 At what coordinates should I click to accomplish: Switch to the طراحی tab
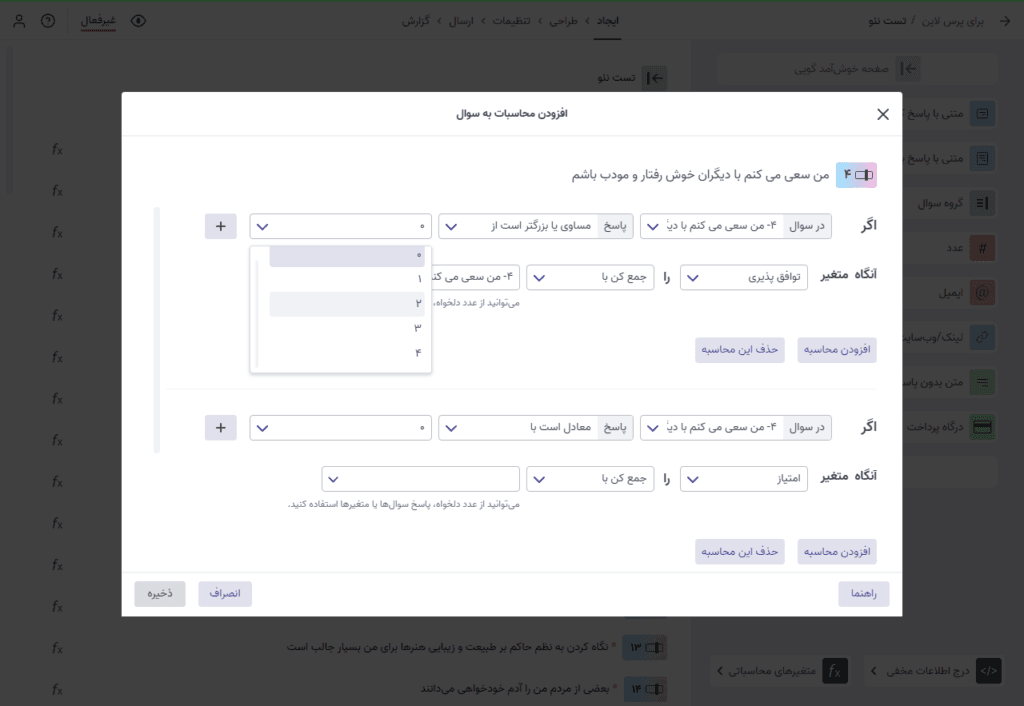coord(563,21)
